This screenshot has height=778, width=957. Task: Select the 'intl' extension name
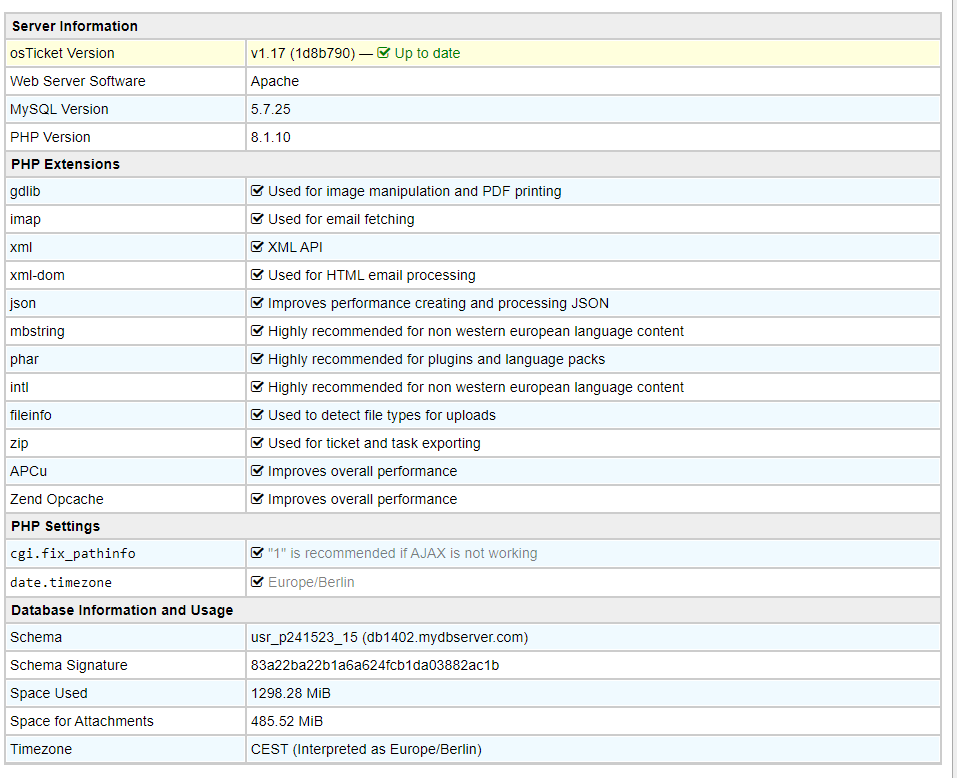(19, 387)
